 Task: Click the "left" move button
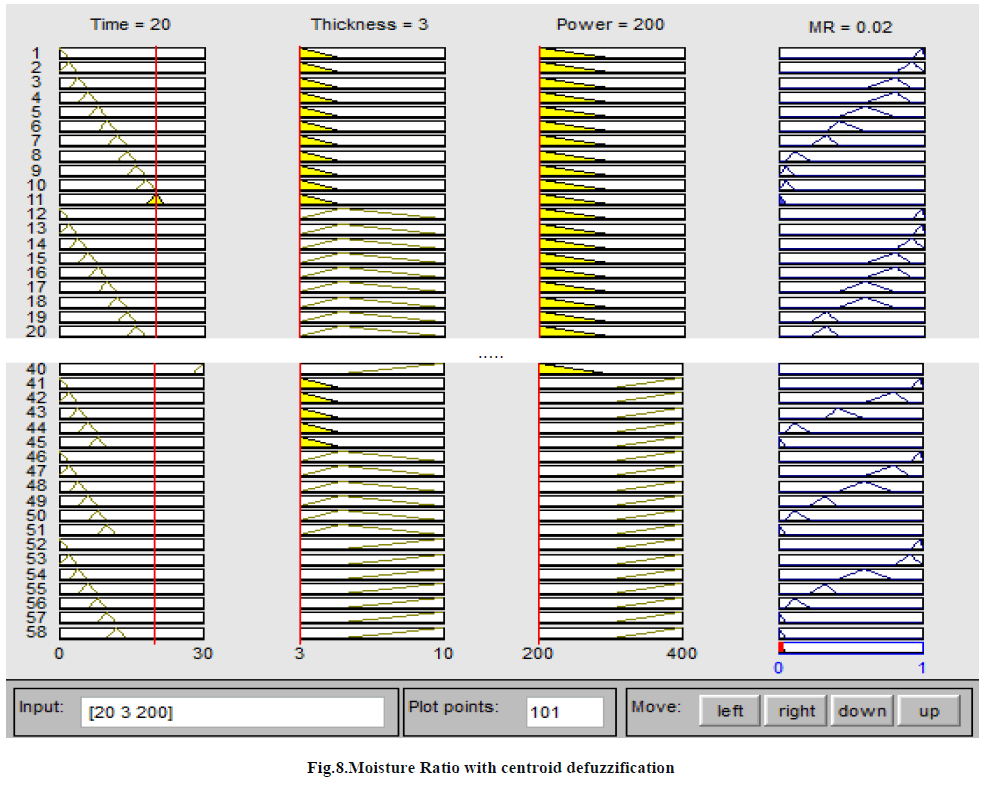[x=730, y=711]
